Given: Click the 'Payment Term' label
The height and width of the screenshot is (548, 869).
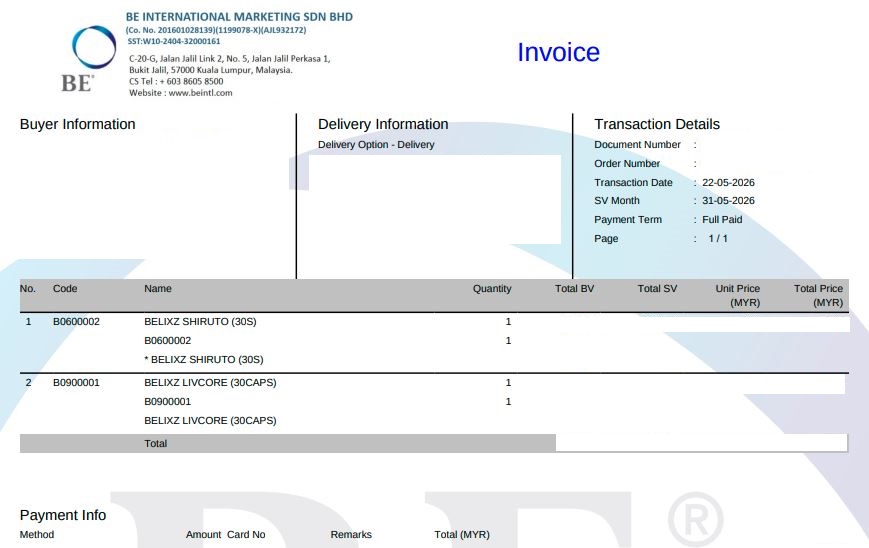Looking at the screenshot, I should tap(628, 219).
